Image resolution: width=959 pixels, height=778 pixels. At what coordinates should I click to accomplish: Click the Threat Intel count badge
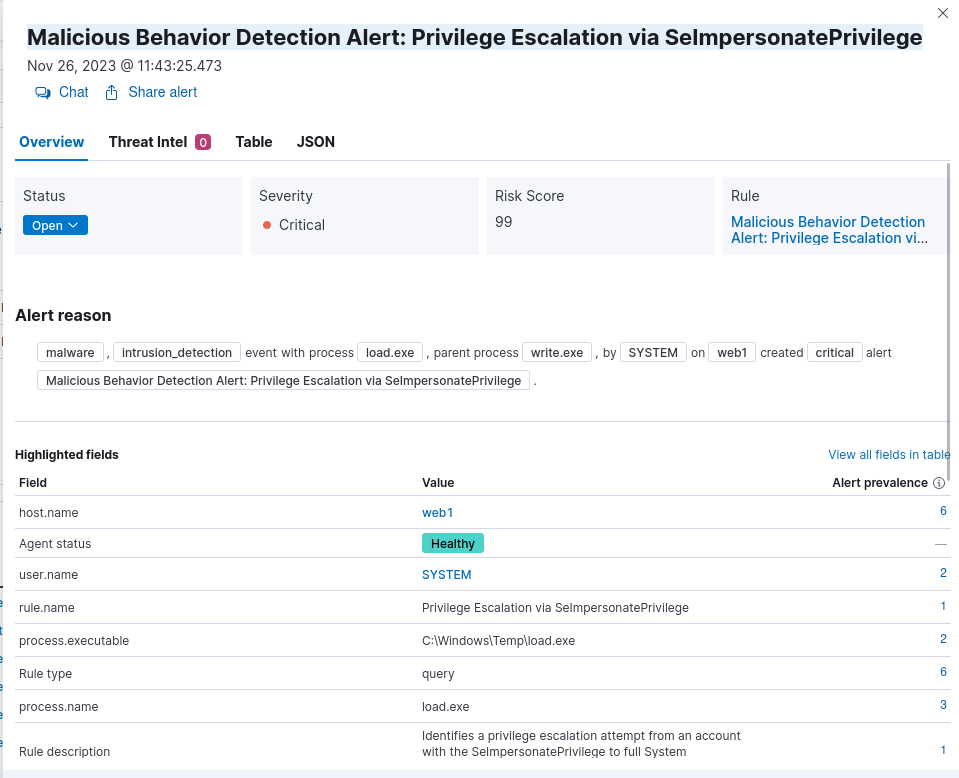[x=203, y=142]
